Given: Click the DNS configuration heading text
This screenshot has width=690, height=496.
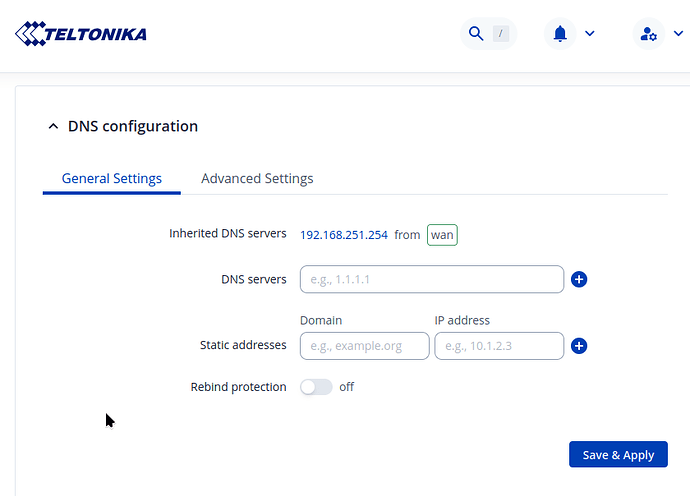Looking at the screenshot, I should point(133,127).
